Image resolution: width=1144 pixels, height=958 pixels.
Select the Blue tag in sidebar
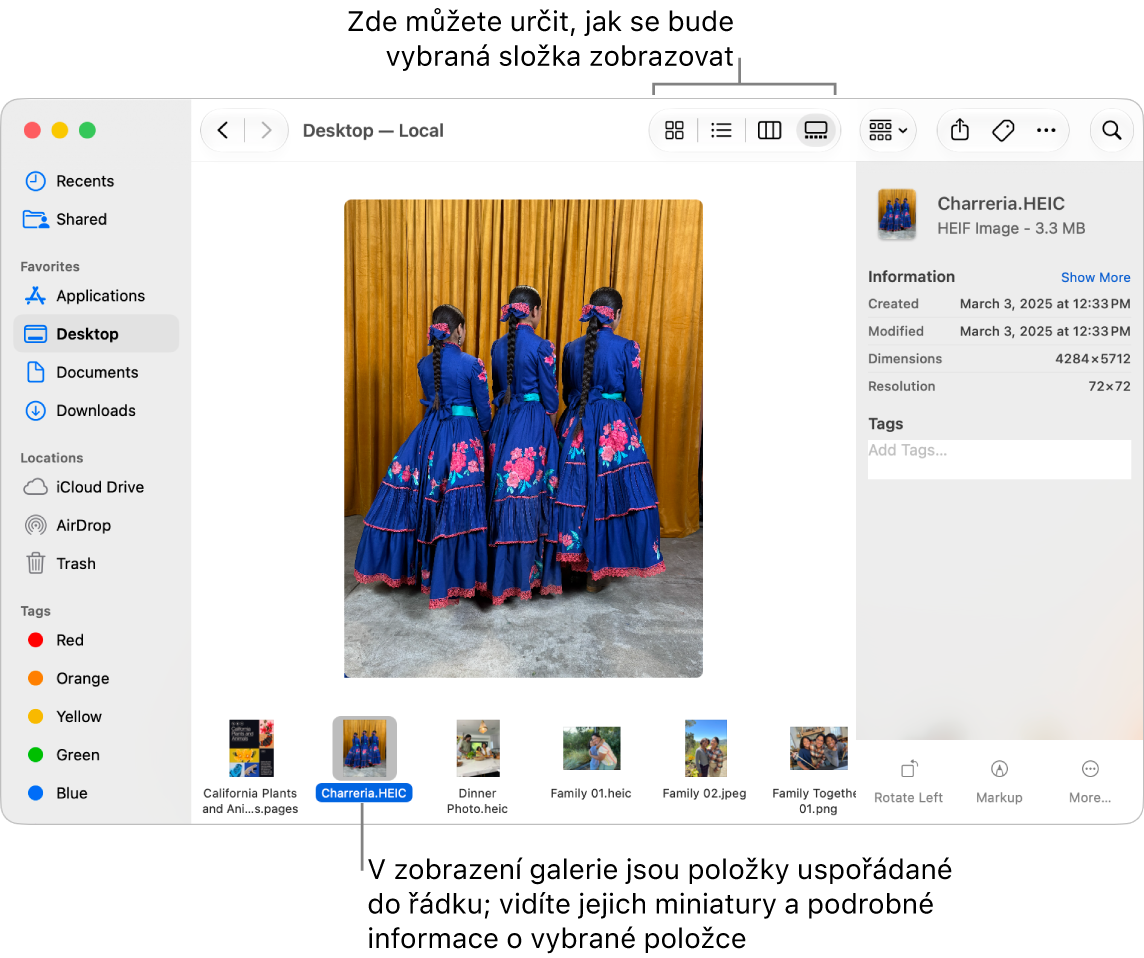pyautogui.click(x=96, y=793)
